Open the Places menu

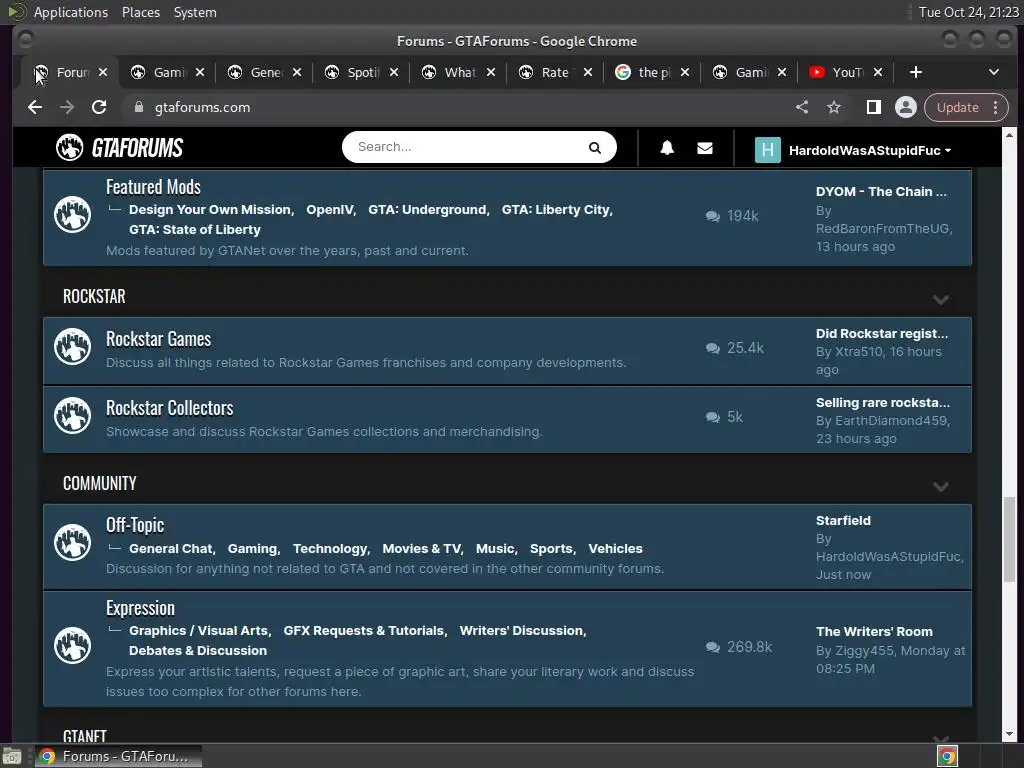coord(140,12)
